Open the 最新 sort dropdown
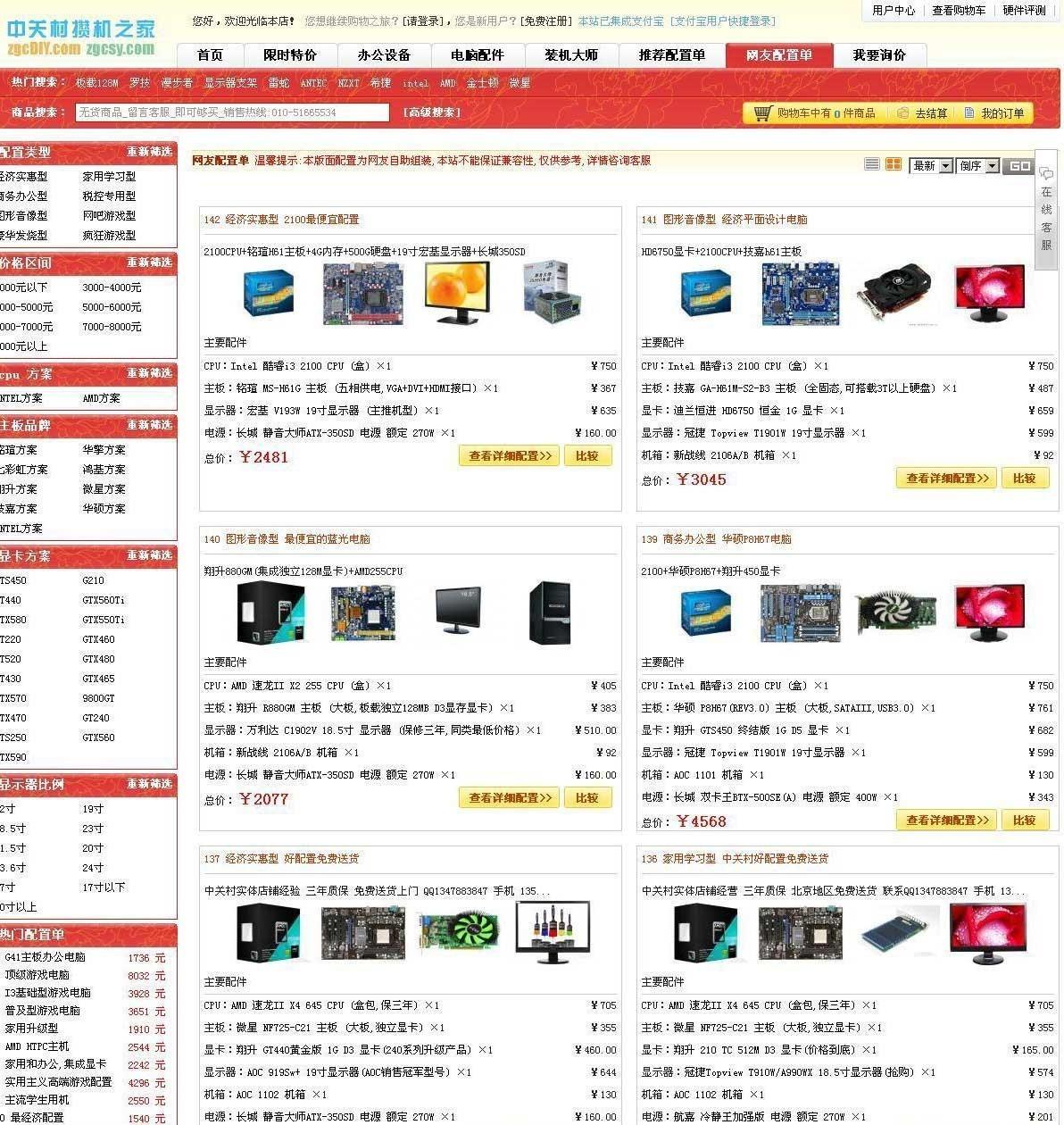Screen dimensions: 1064x1125 pyautogui.click(x=931, y=166)
